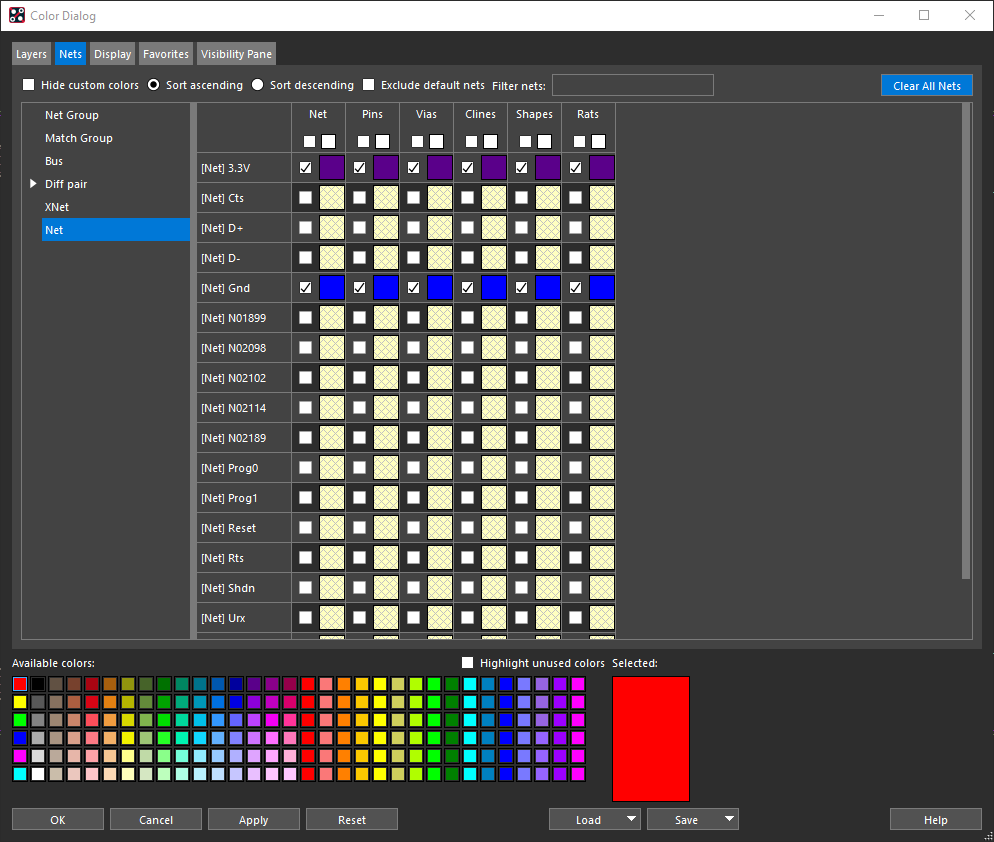Open the Load dropdown arrow
This screenshot has width=994, height=842.
(x=631, y=819)
